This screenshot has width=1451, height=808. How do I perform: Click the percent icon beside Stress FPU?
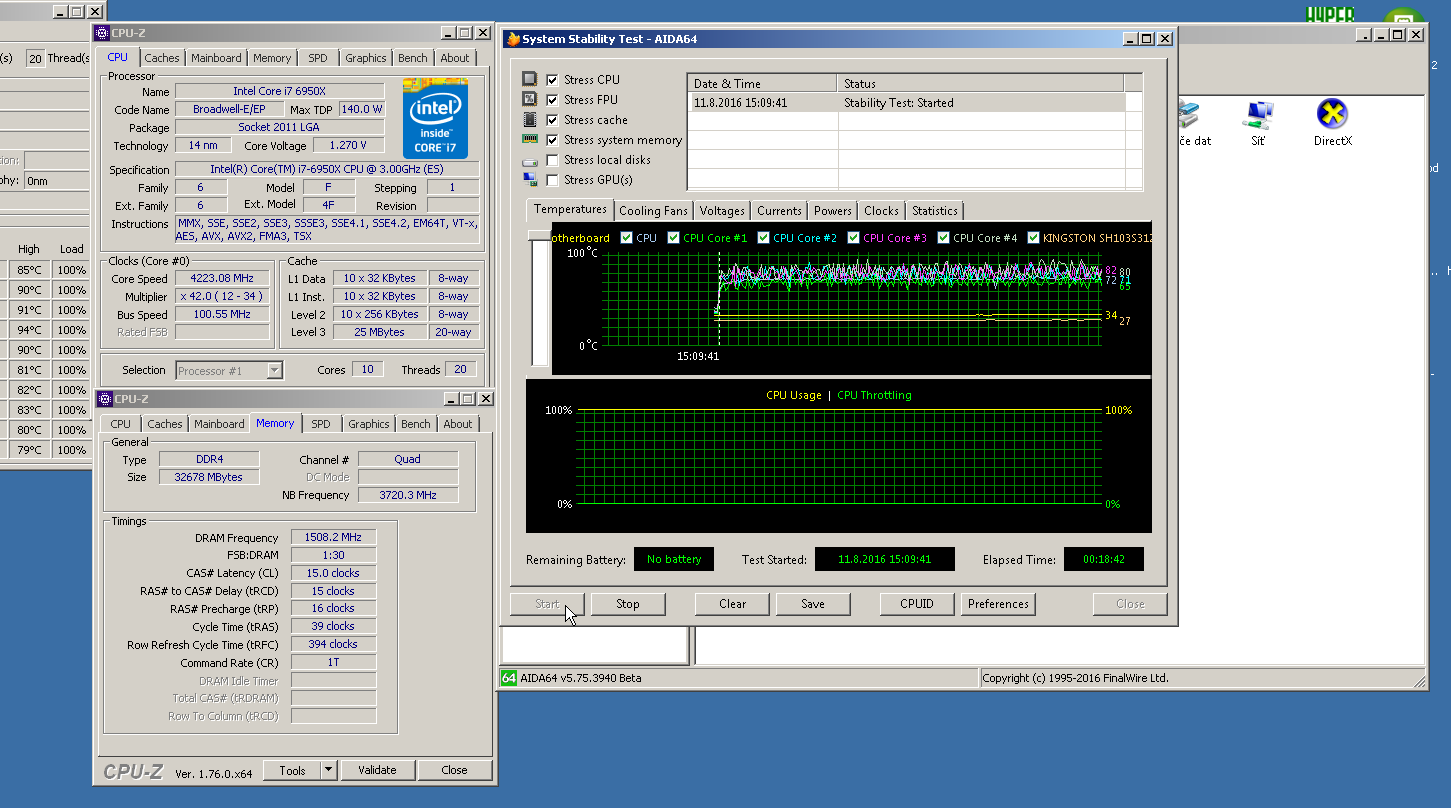pos(530,99)
